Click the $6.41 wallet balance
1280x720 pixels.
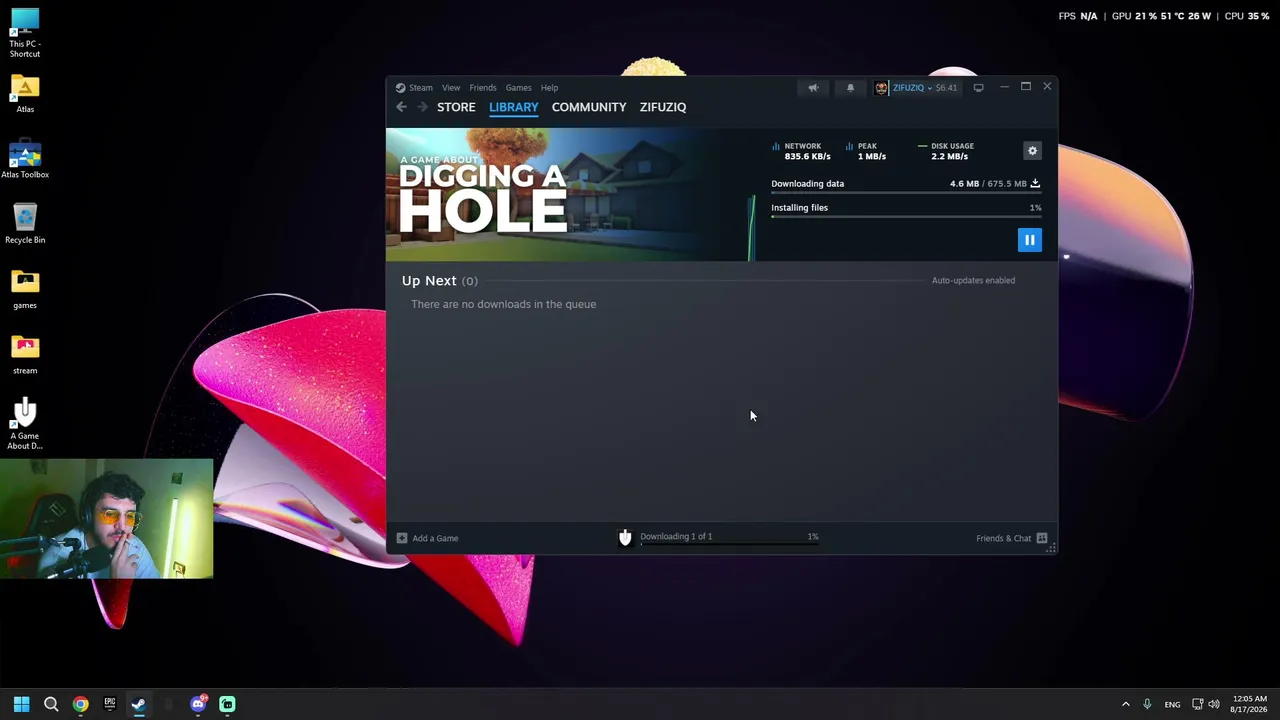coord(946,88)
